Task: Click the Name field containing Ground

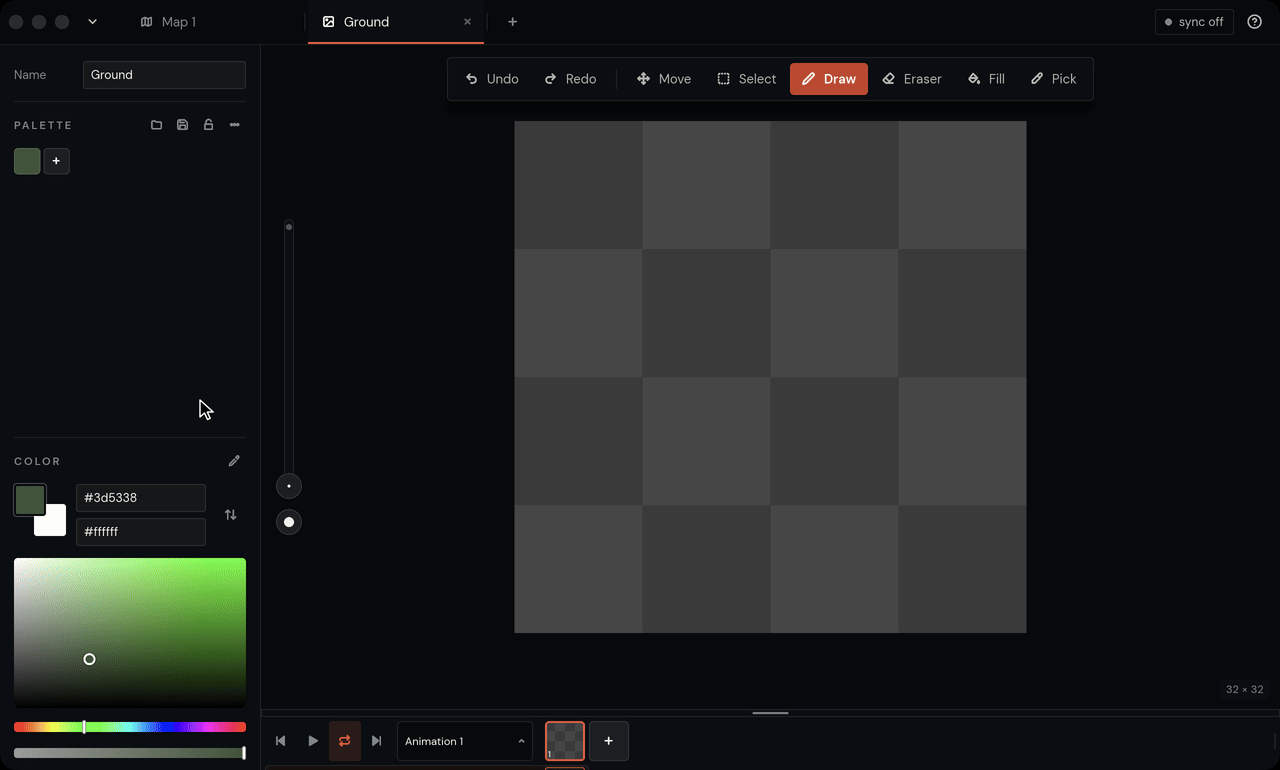Action: [x=164, y=75]
